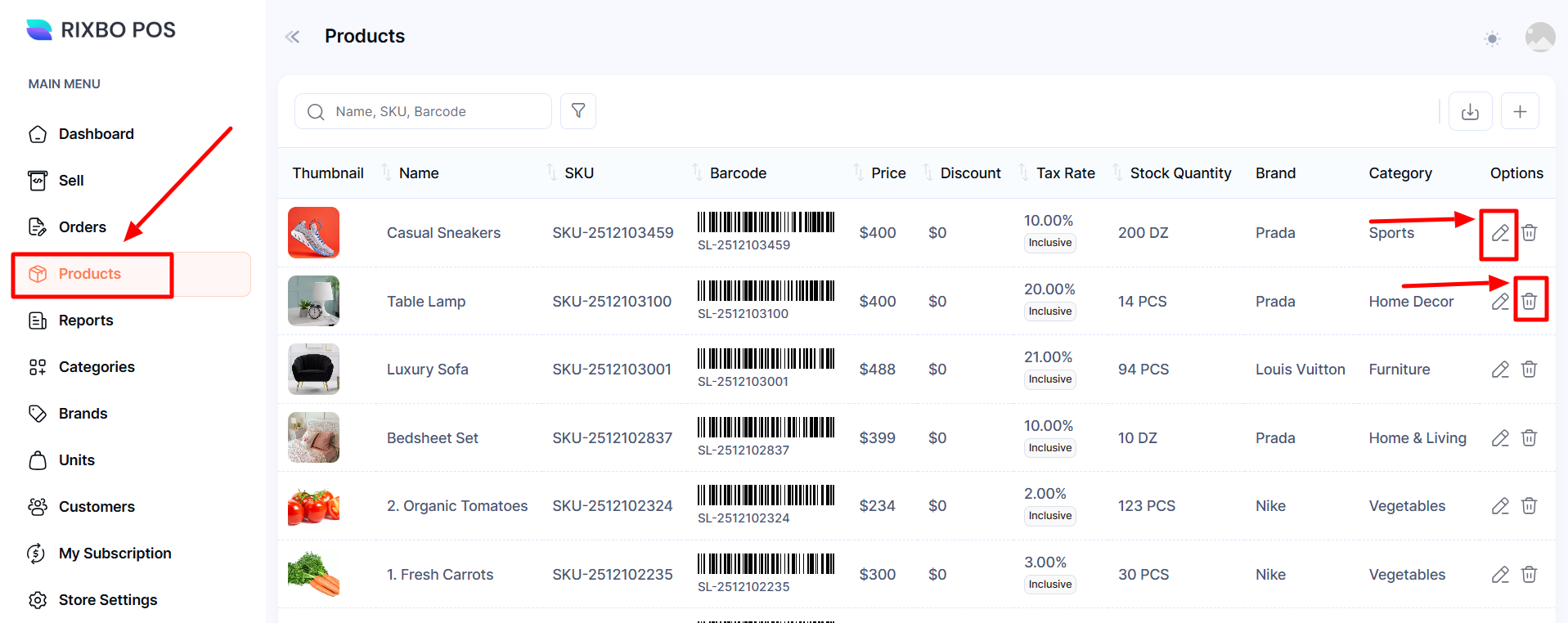Delete the Table Lamp product
The height and width of the screenshot is (623, 1568).
click(1529, 301)
